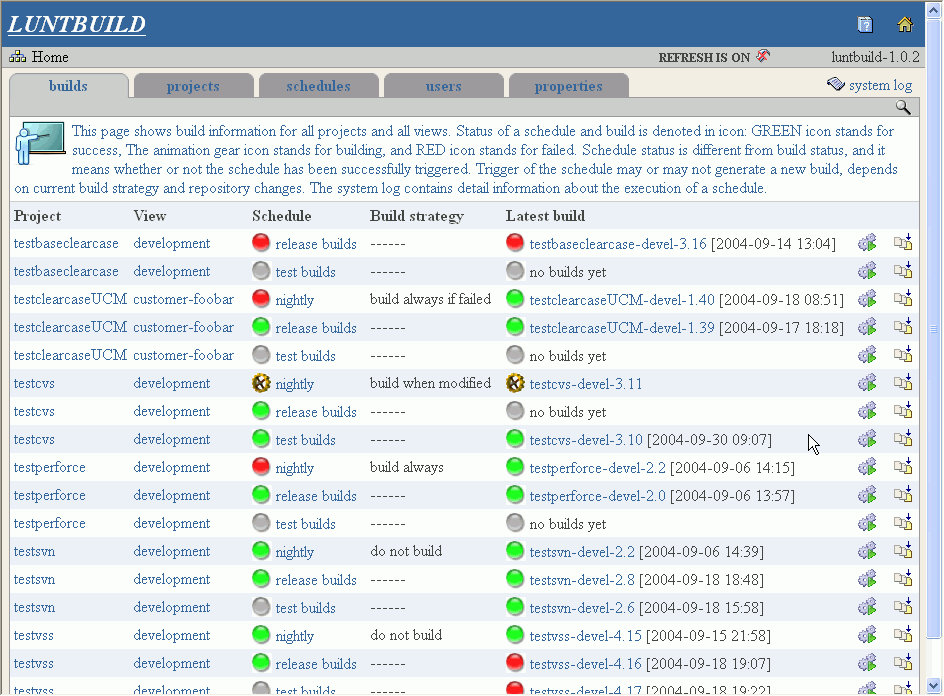Open the customer-foobar view of nightly schedule
This screenshot has width=944, height=696.
click(x=183, y=299)
